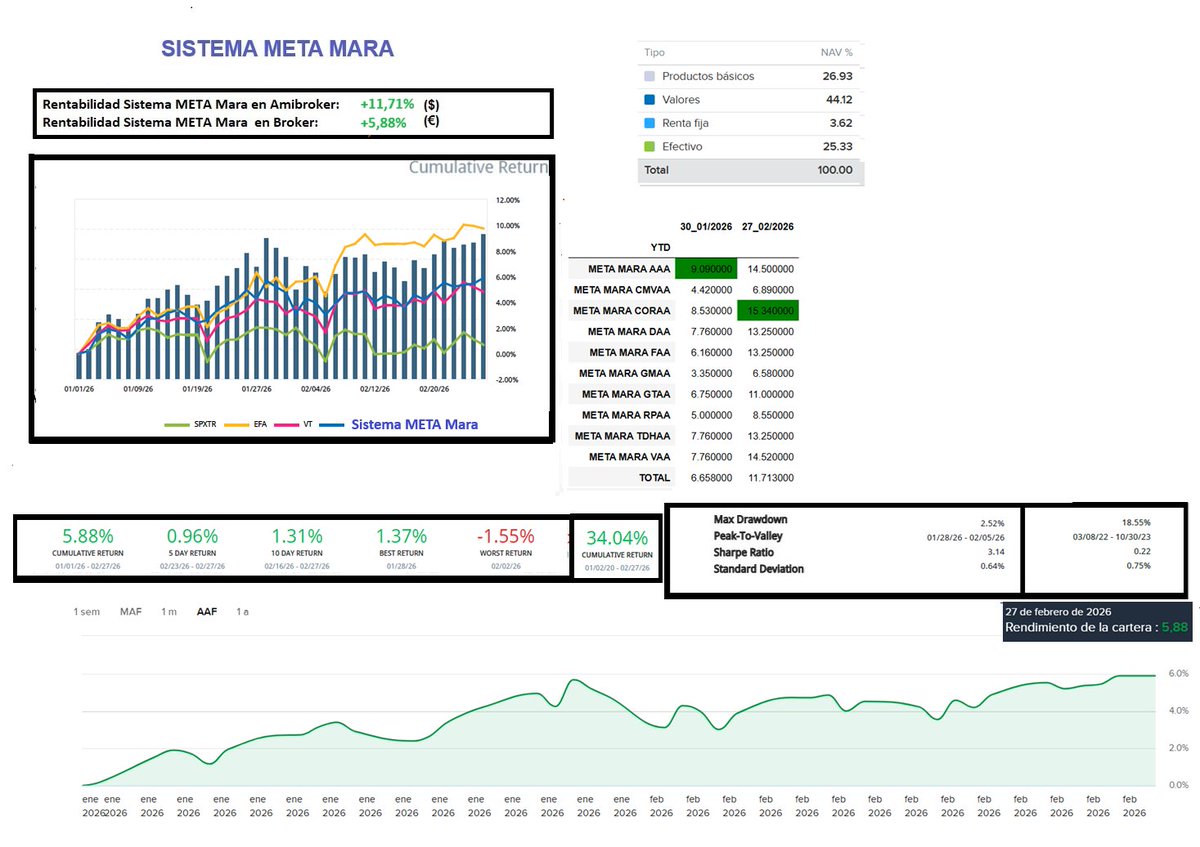Click the NAV value 25.33
This screenshot has height=847, width=1200.
(x=837, y=147)
